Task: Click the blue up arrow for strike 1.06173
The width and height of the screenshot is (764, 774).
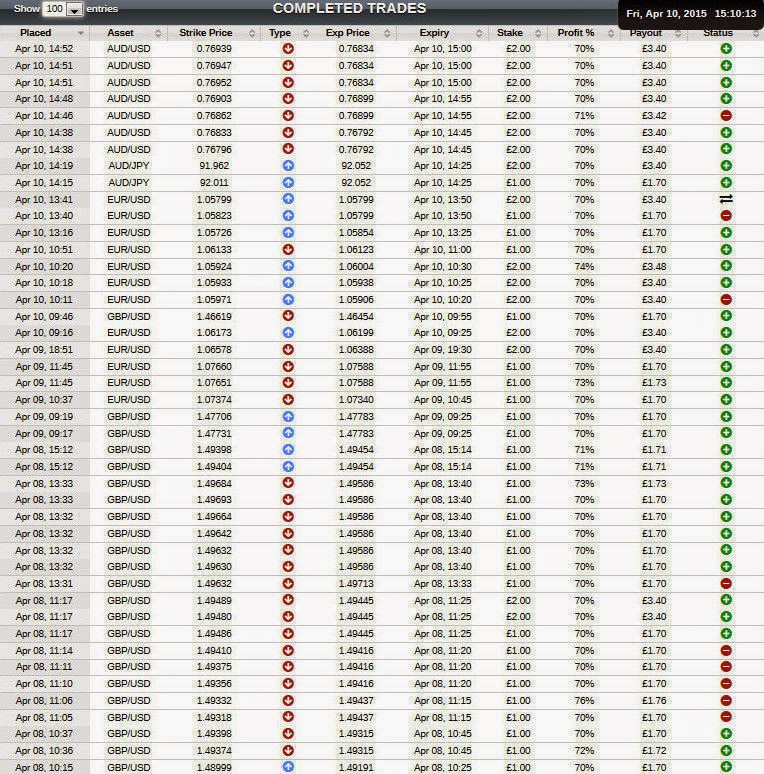Action: [288, 333]
